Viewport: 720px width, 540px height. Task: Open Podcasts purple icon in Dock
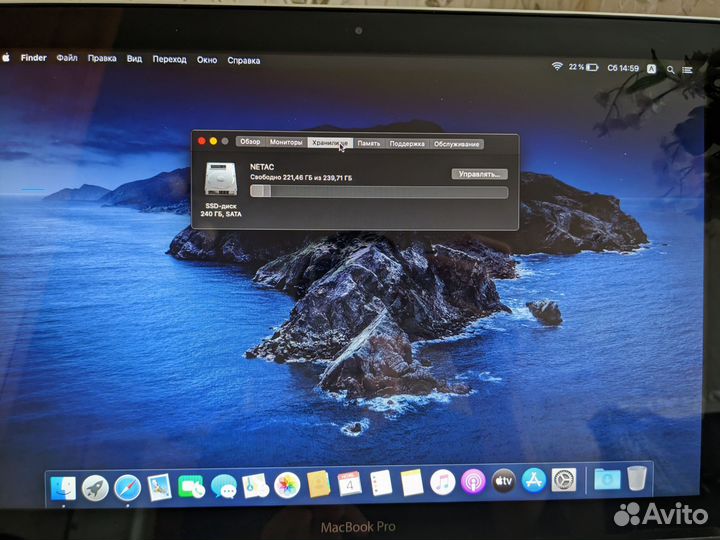click(473, 482)
